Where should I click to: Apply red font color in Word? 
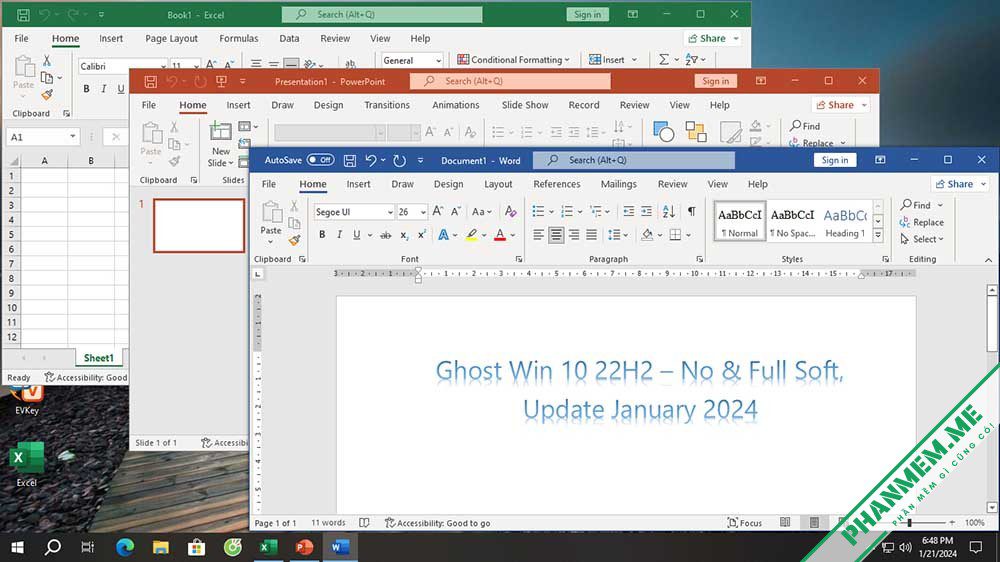pos(500,235)
